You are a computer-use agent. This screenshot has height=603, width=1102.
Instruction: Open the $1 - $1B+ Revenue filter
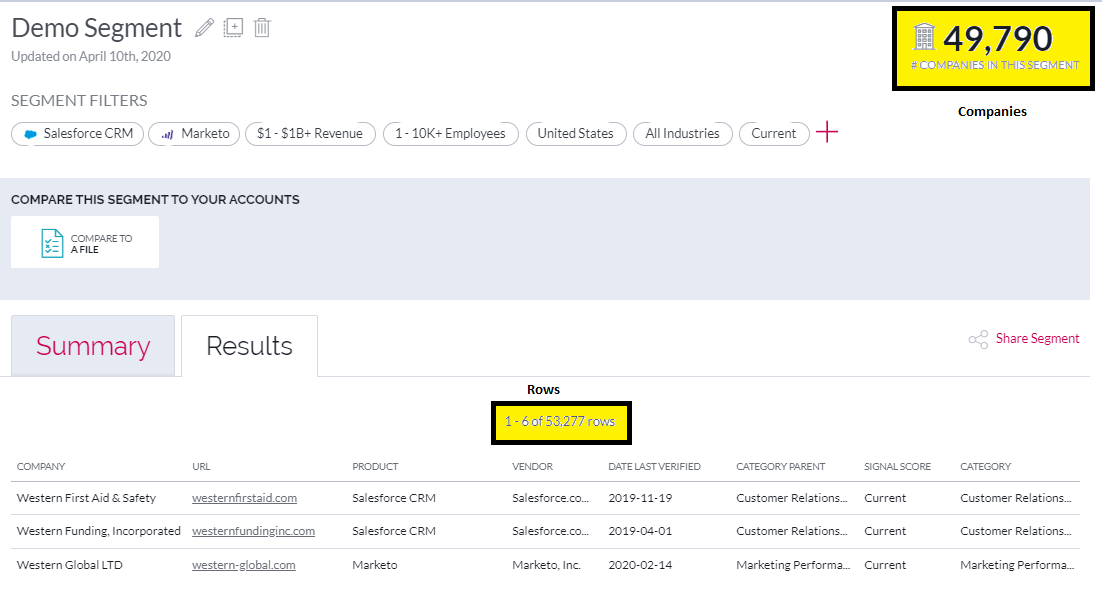tap(310, 134)
